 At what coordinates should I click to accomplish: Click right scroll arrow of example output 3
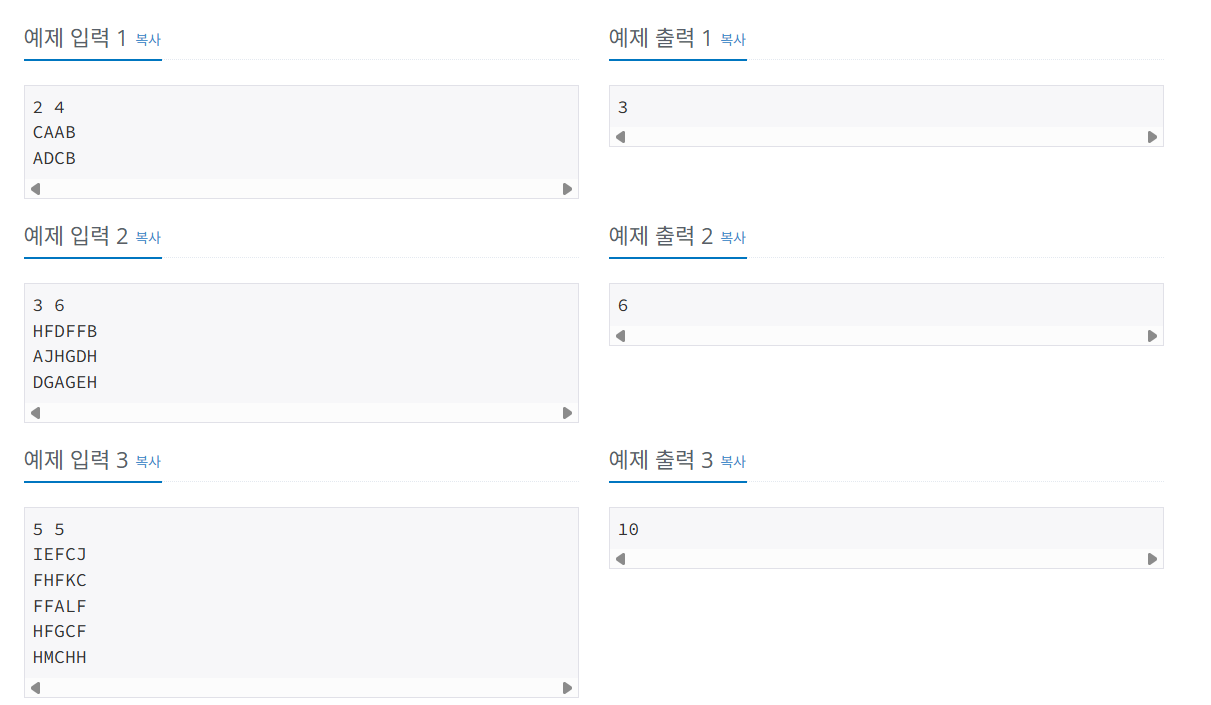click(1152, 560)
